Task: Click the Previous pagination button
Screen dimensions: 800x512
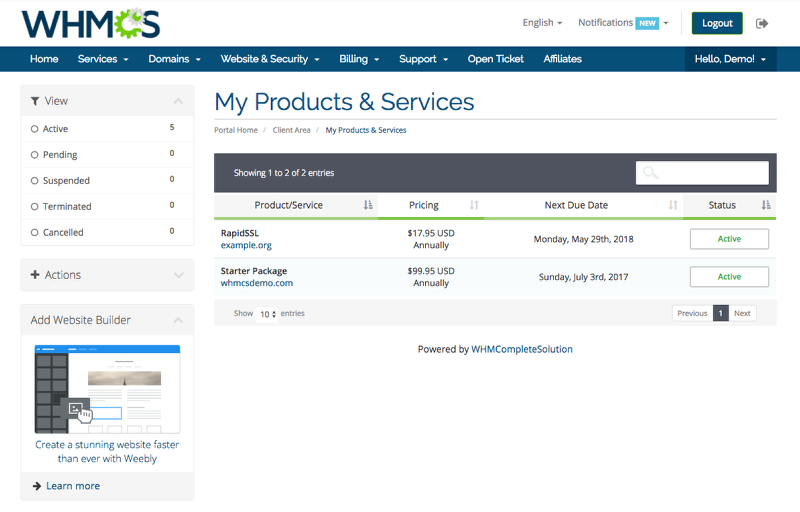Action: (x=692, y=313)
